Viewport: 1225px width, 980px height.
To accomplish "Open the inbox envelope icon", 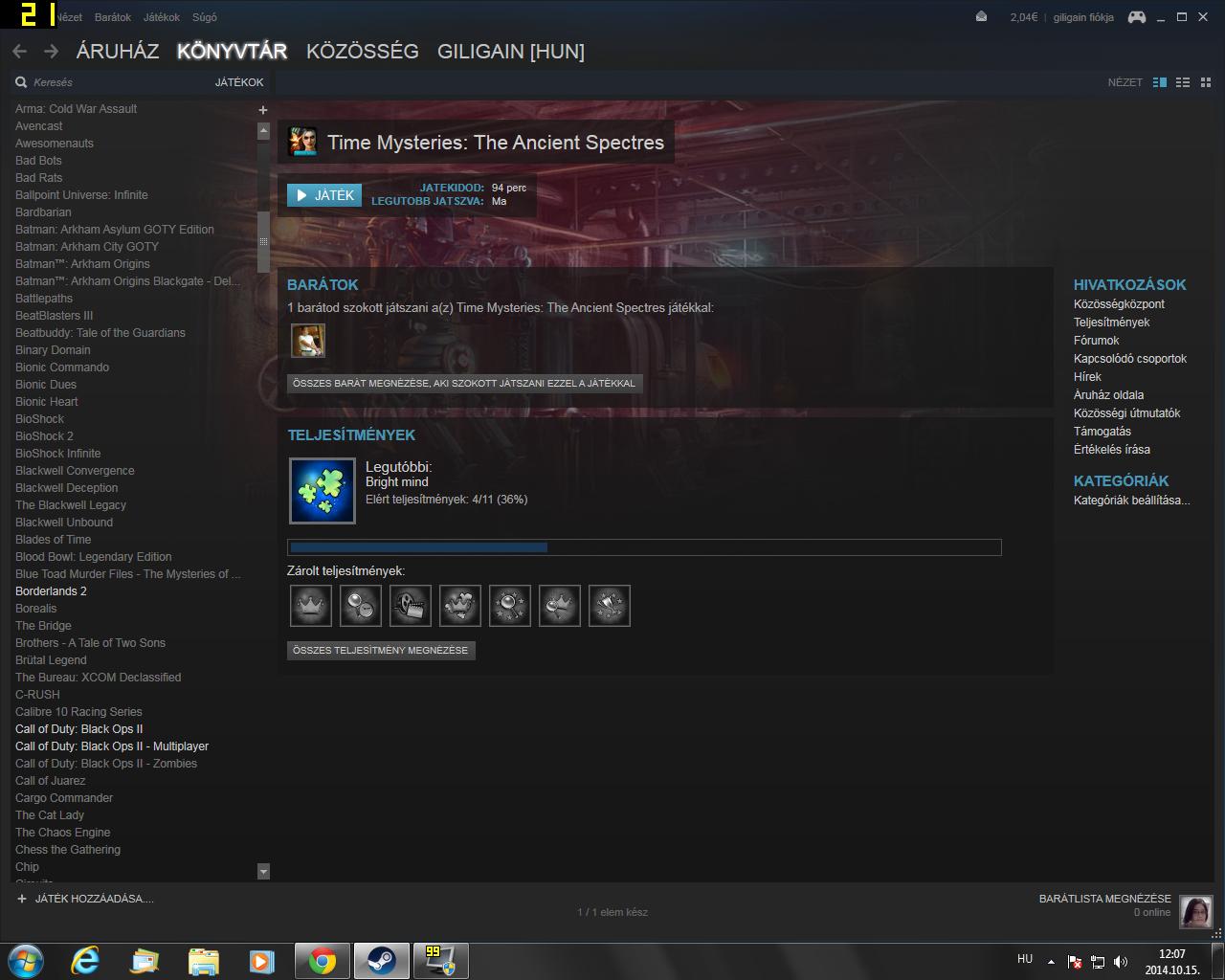I will pyautogui.click(x=982, y=16).
